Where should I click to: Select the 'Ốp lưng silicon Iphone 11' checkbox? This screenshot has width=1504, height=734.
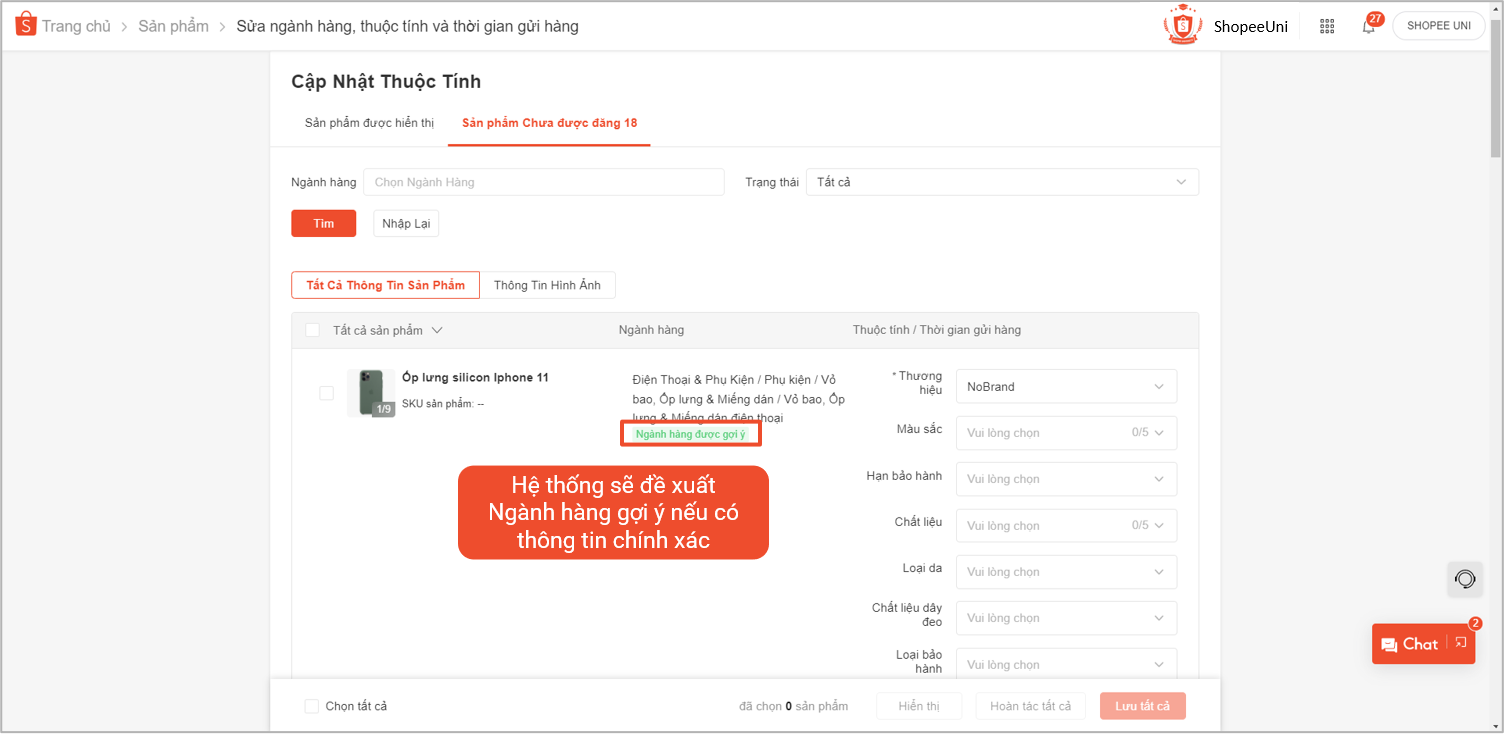pyautogui.click(x=326, y=393)
